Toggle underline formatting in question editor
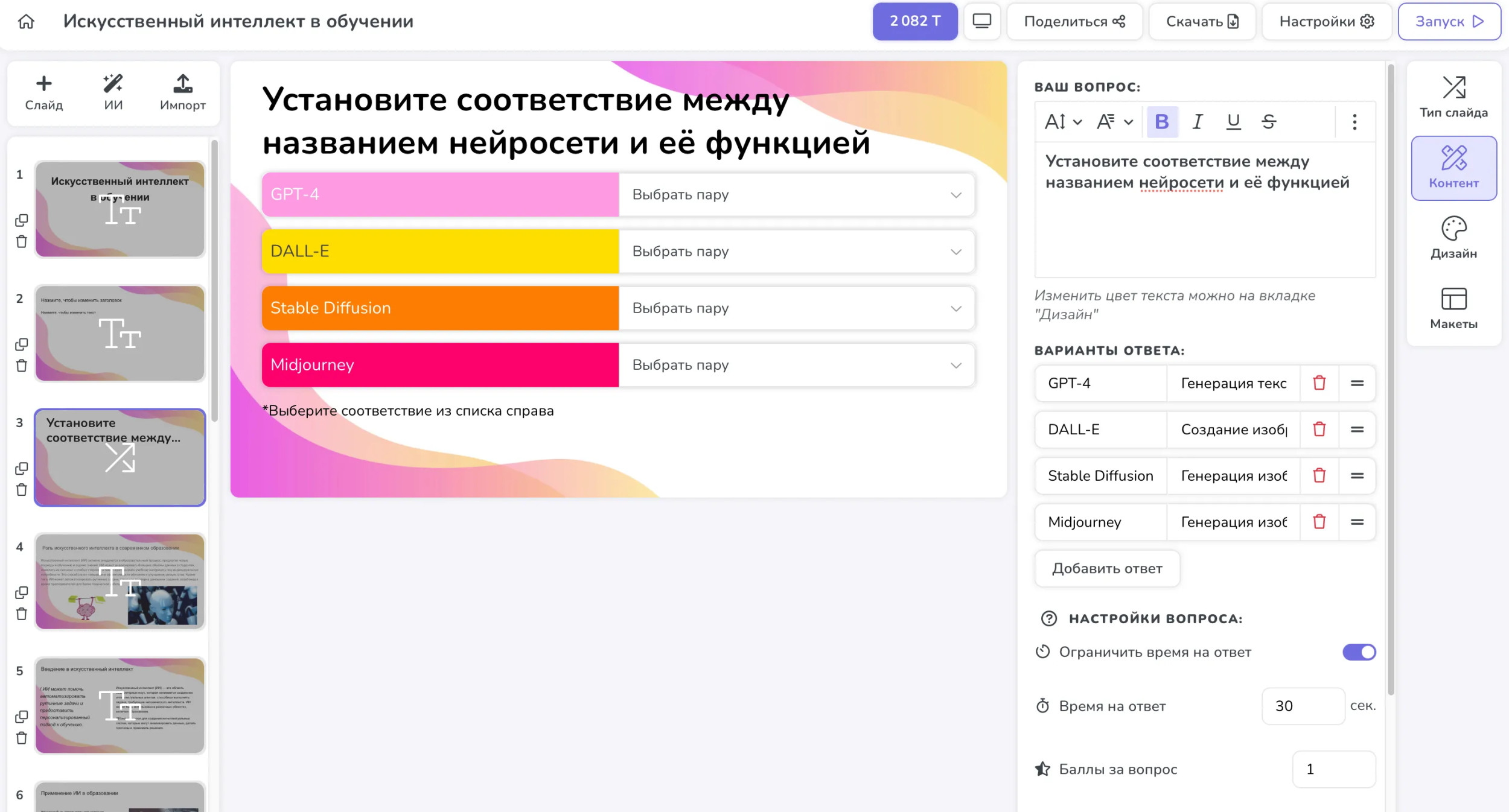The width and height of the screenshot is (1509, 812). tap(1233, 122)
